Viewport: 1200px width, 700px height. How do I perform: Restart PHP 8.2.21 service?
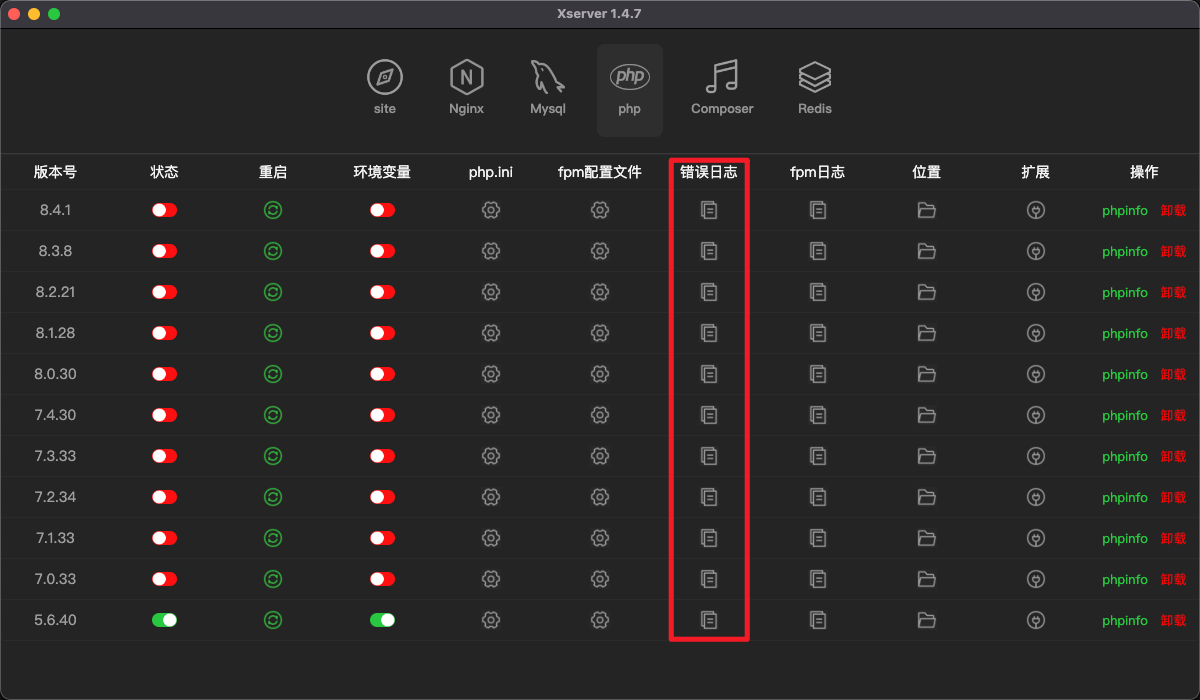tap(273, 292)
